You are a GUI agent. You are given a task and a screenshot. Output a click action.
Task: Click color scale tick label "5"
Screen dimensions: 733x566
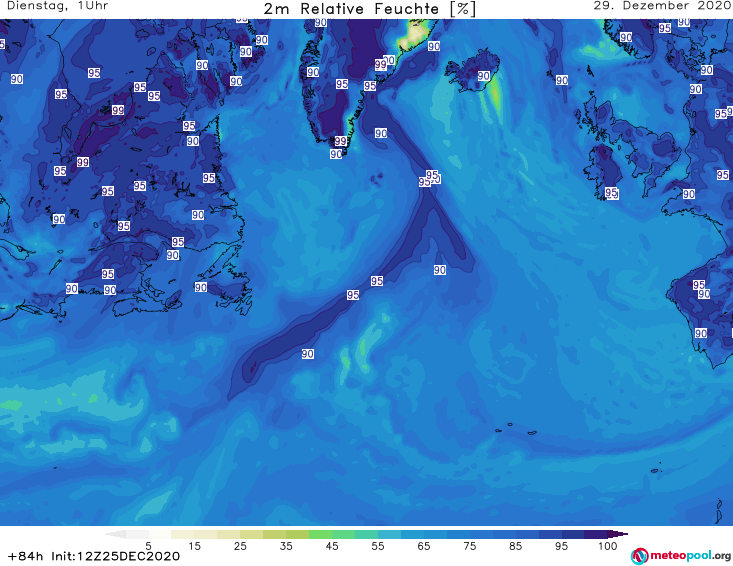(148, 546)
